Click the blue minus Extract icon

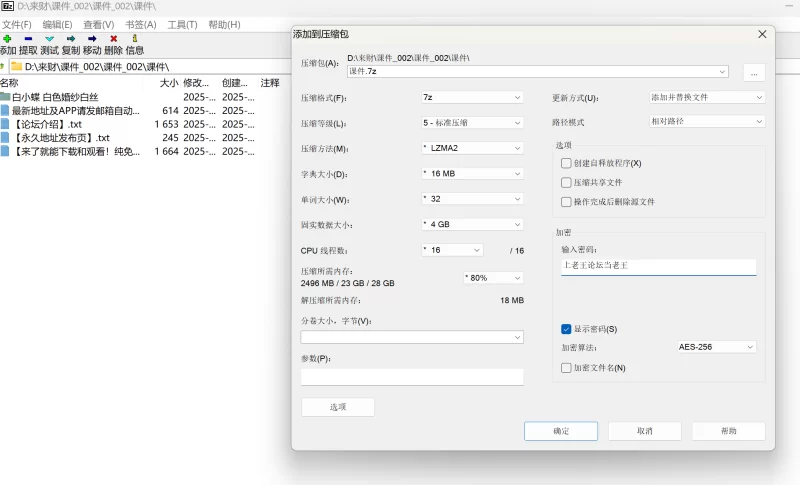28,39
